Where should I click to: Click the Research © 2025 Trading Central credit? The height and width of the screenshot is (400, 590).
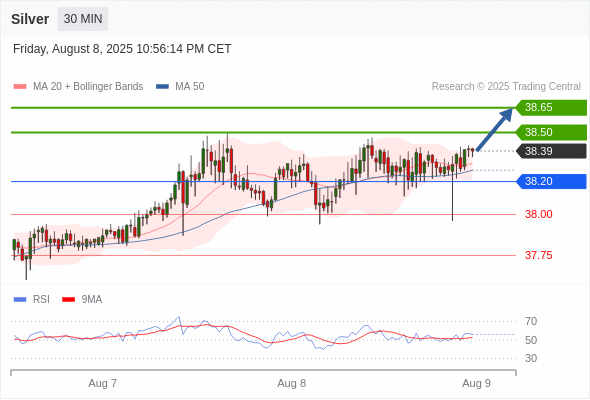(506, 87)
